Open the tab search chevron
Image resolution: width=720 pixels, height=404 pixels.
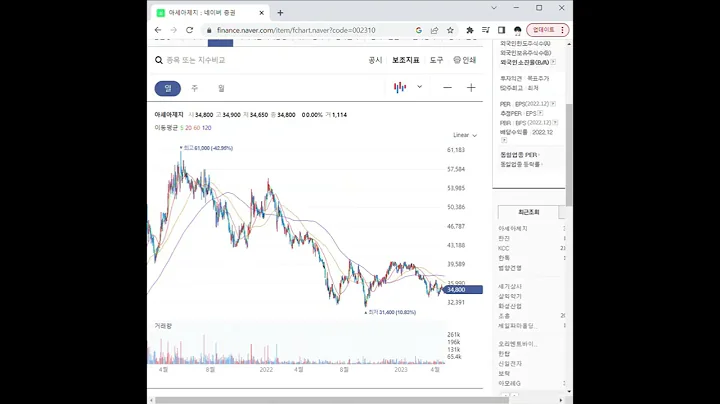[494, 8]
